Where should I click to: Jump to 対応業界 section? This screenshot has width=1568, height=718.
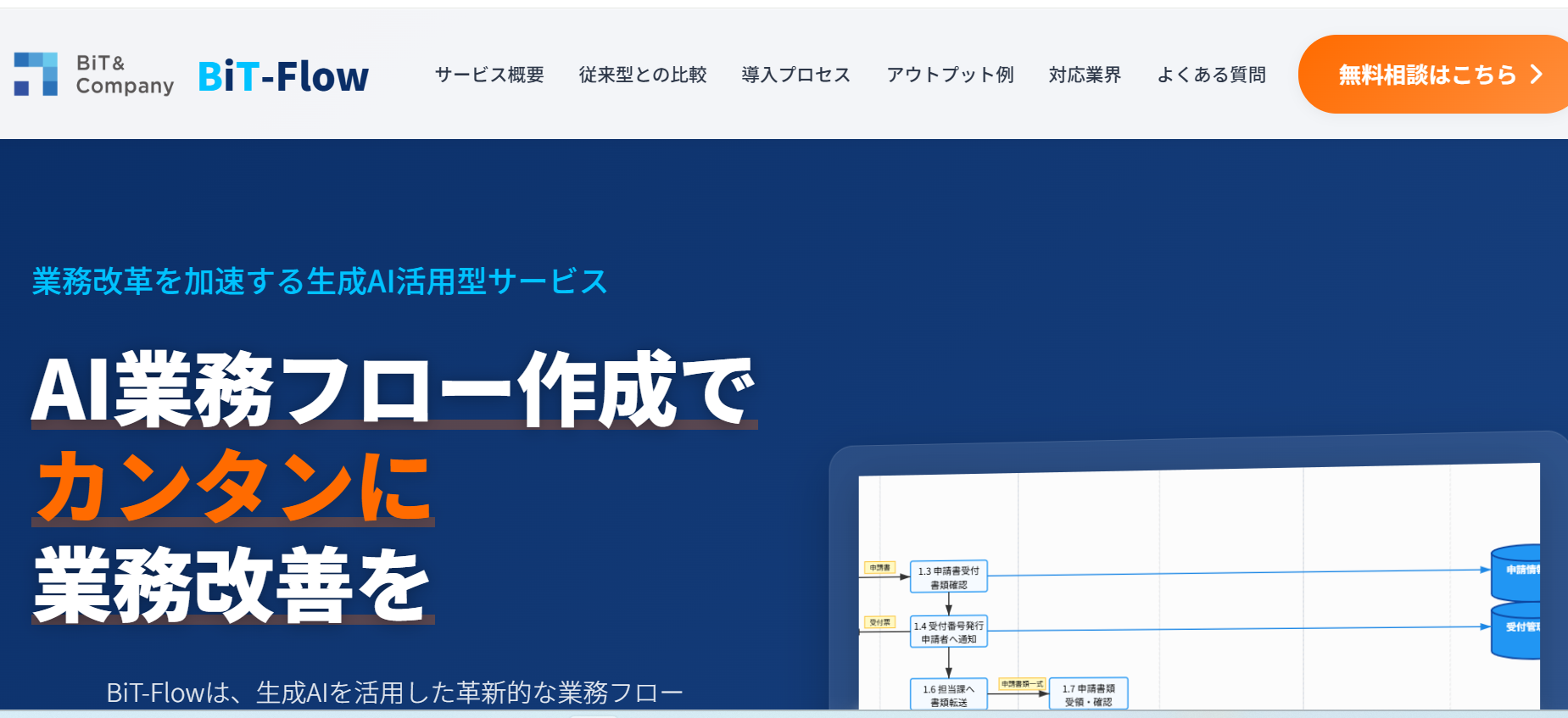(1085, 75)
